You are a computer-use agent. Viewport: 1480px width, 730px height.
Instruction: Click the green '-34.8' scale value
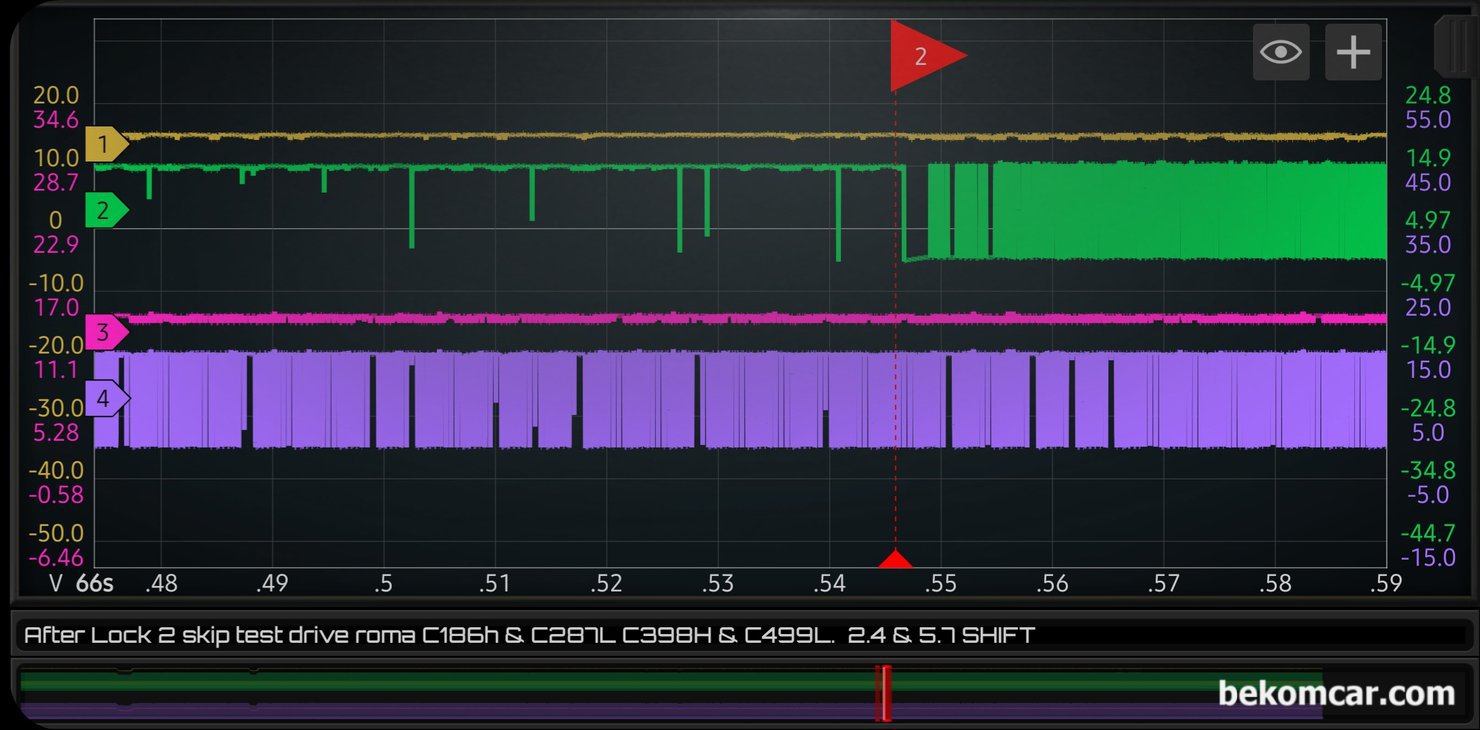(1428, 471)
